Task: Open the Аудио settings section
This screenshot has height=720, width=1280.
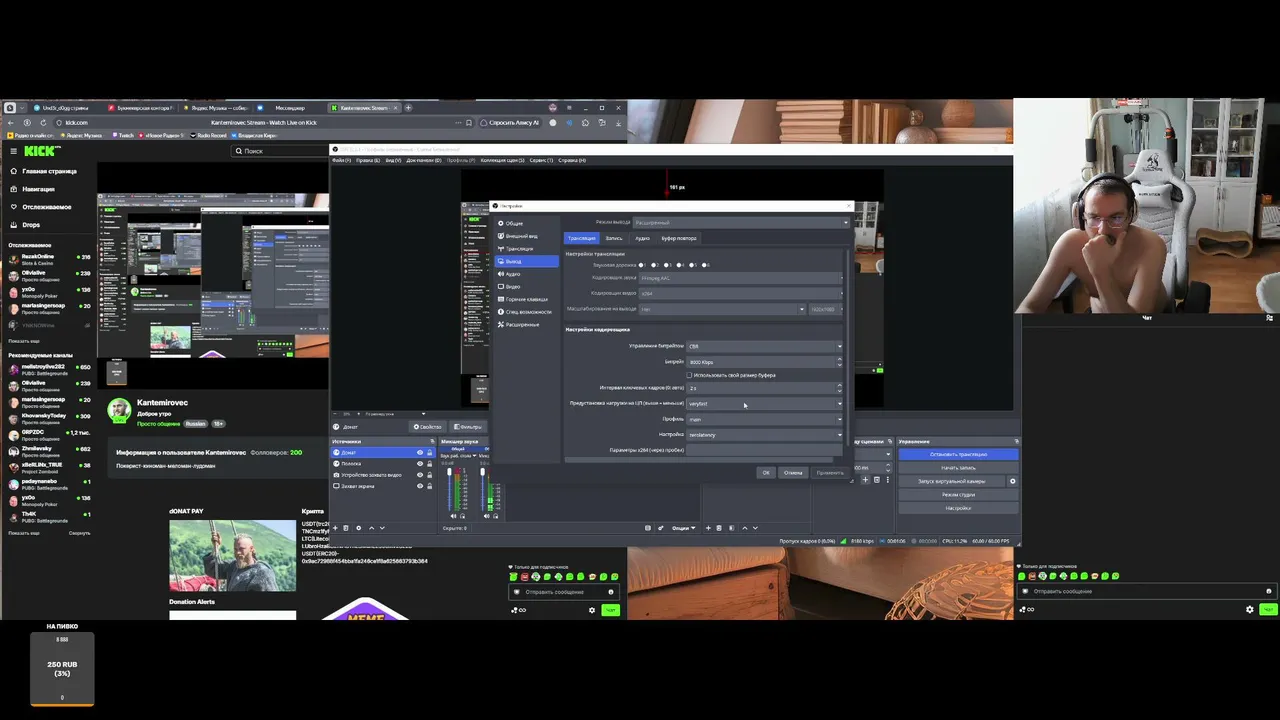Action: tap(527, 274)
